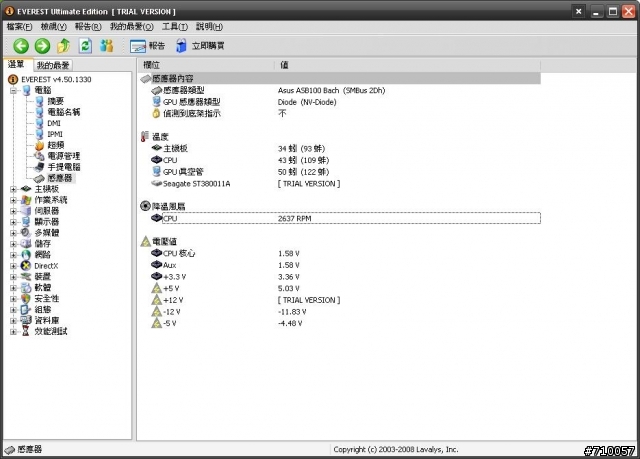Select the 電腦名稱 tree item
The image size is (640, 459).
click(x=64, y=112)
